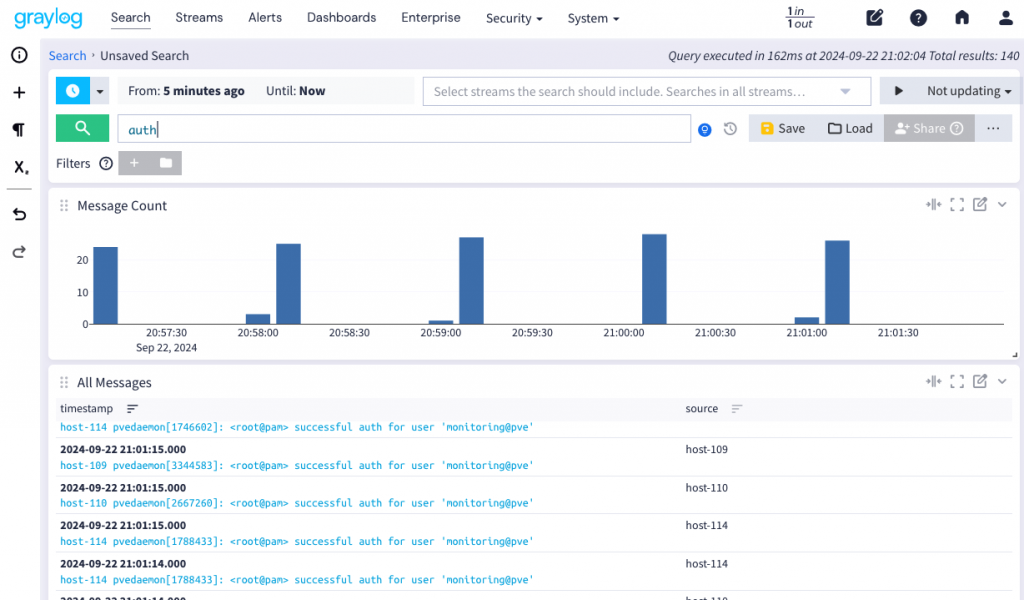The width and height of the screenshot is (1024, 600).
Task: Edit the Message Count widget
Action: [x=980, y=204]
